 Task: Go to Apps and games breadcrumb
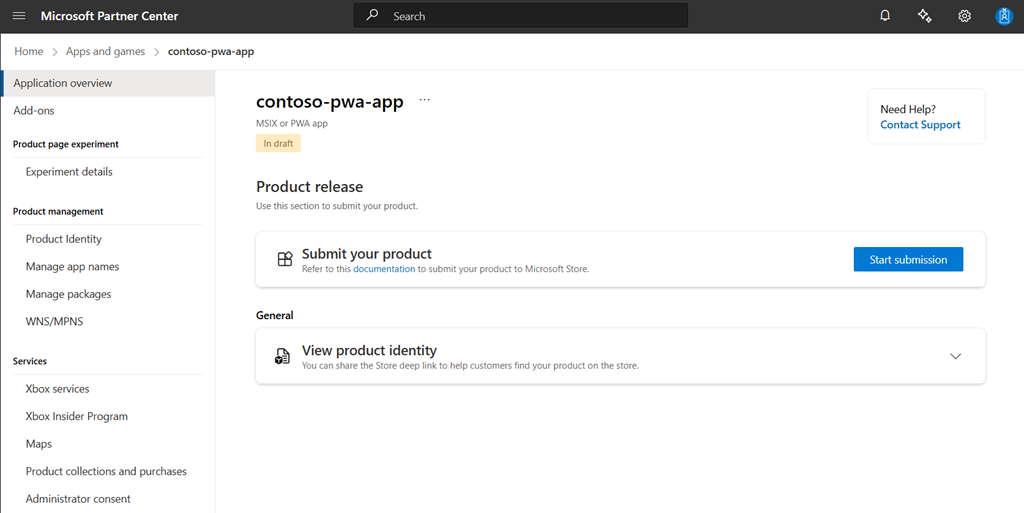(x=105, y=52)
